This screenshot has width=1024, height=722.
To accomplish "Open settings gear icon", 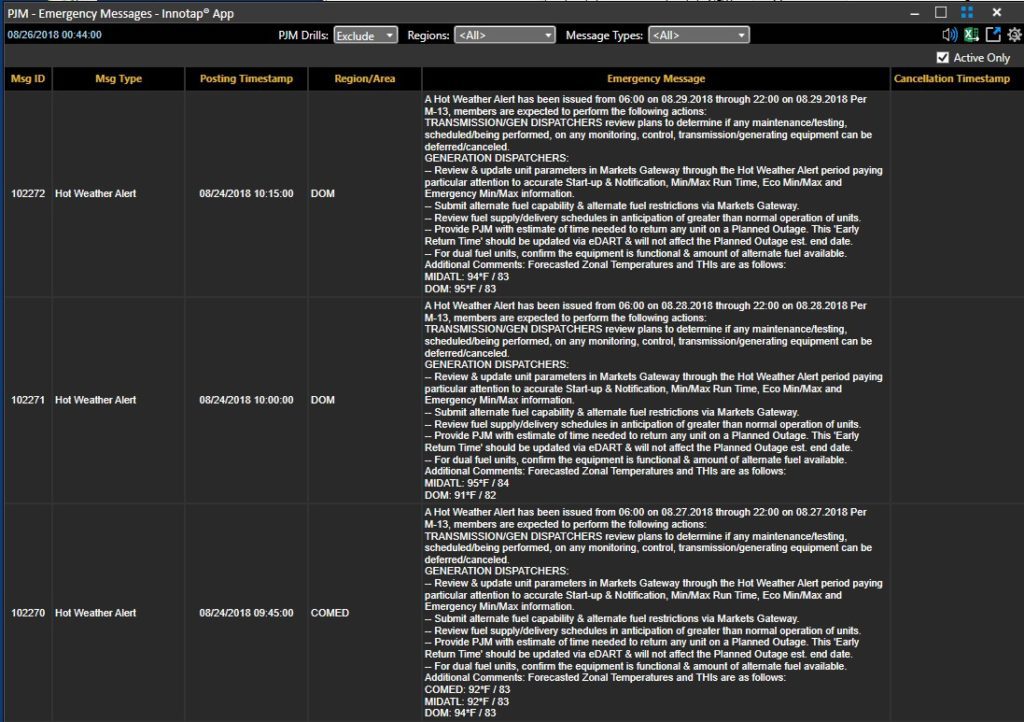I will tap(1014, 35).
